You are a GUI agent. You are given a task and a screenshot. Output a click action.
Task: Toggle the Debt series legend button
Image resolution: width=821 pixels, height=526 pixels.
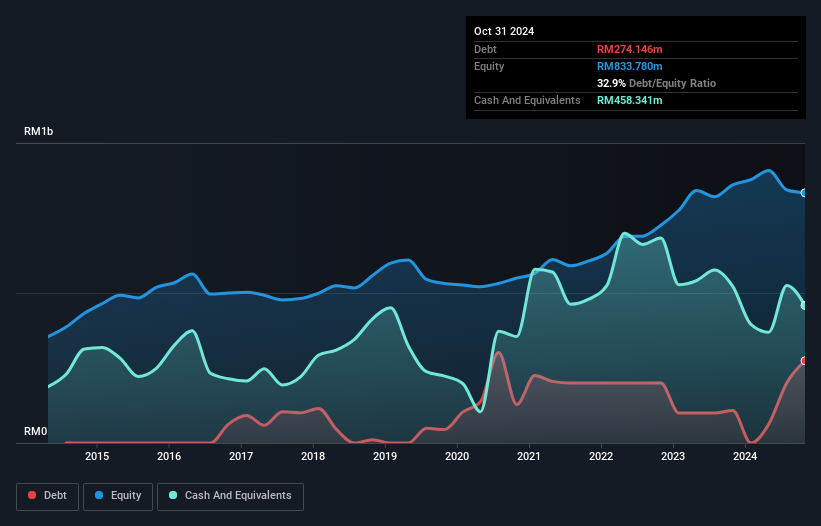[x=48, y=496]
